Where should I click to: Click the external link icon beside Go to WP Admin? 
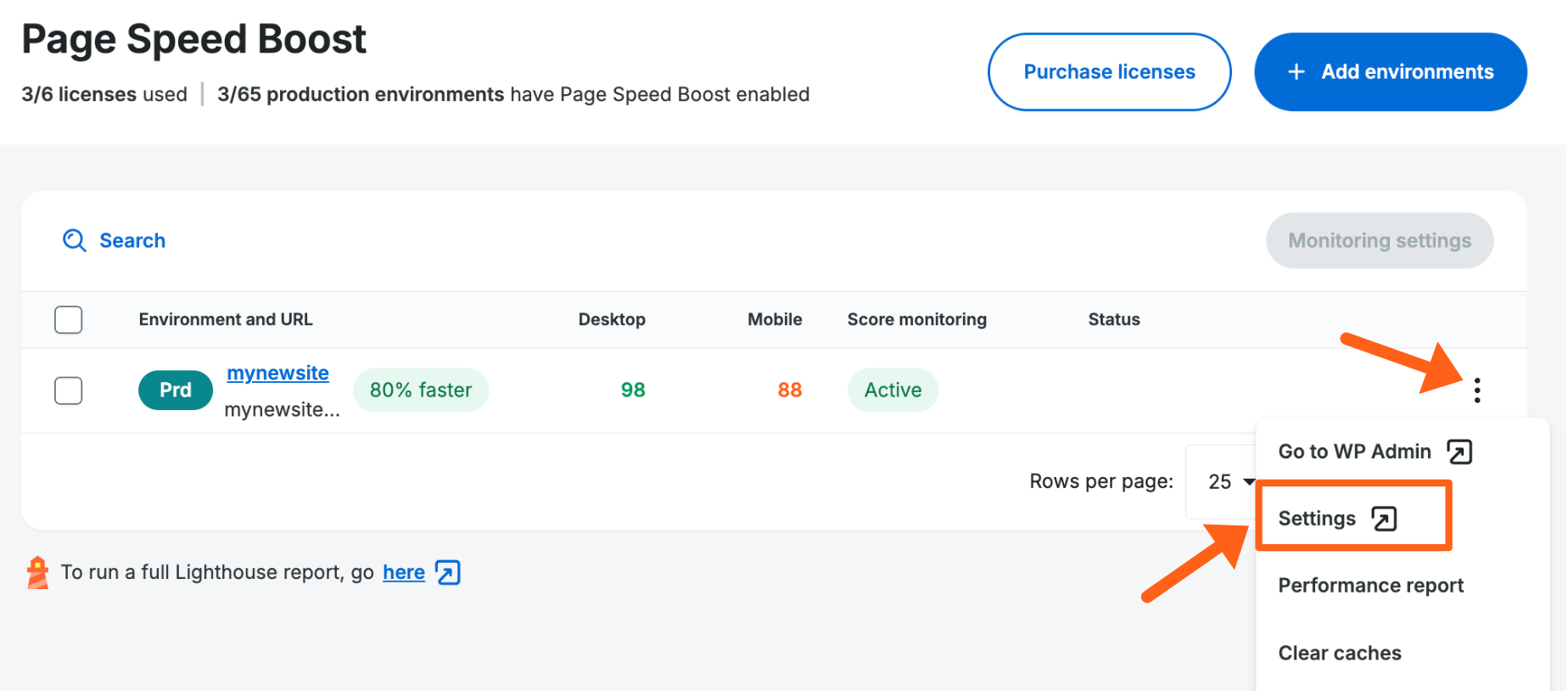pyautogui.click(x=1459, y=452)
